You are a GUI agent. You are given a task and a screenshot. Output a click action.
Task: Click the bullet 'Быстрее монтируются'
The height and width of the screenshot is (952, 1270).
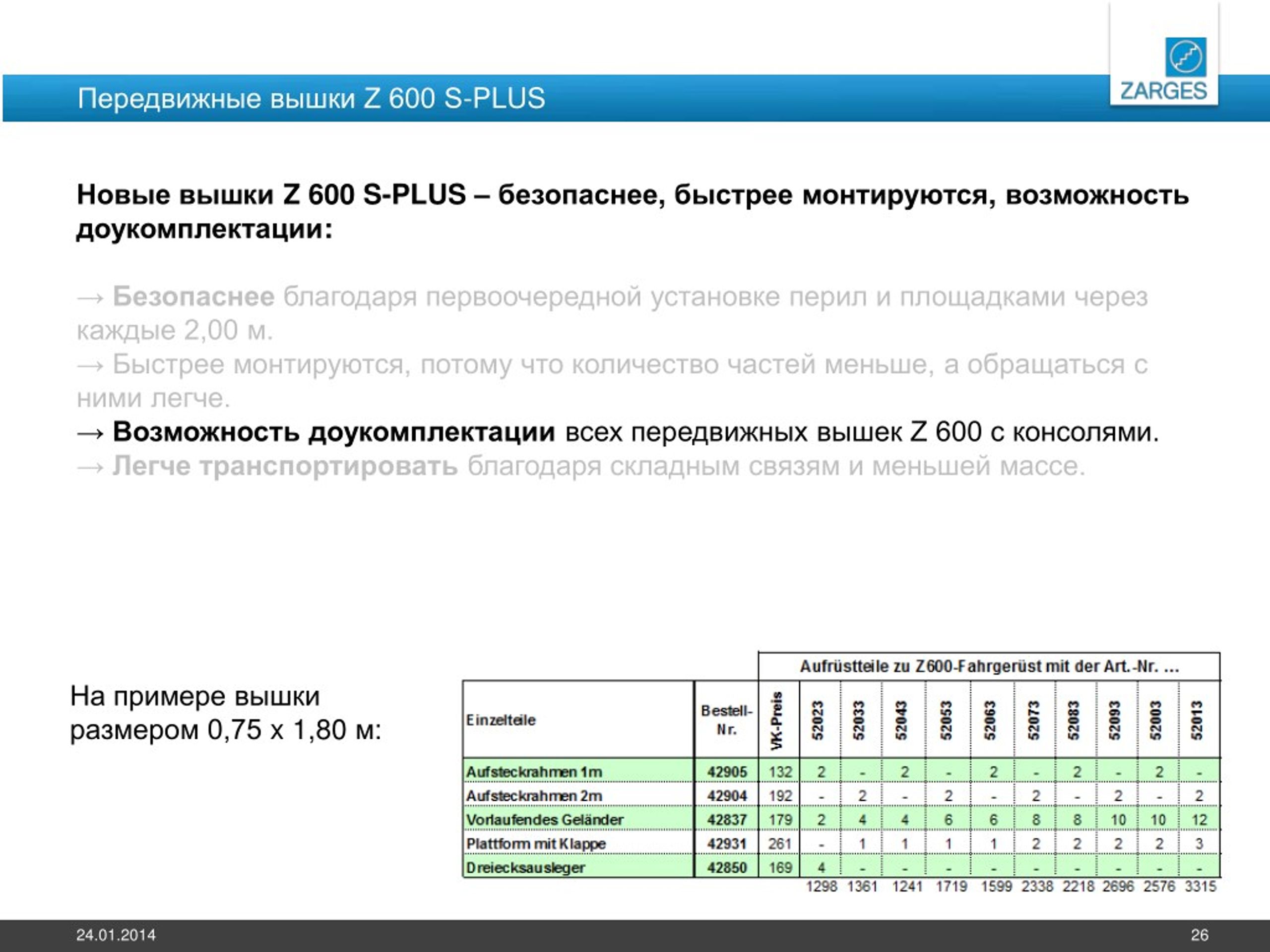point(612,381)
